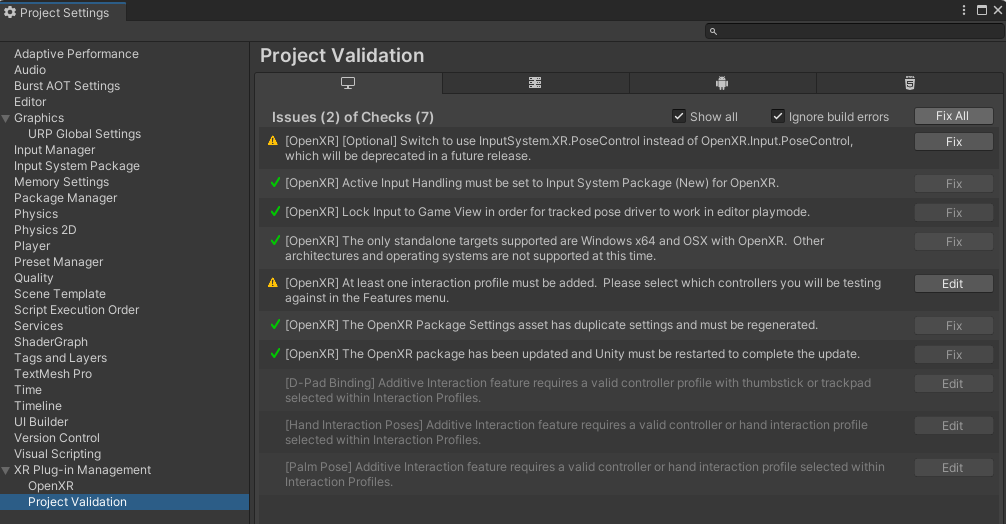Select Visual Scripting settings
1006x524 pixels.
coord(58,454)
